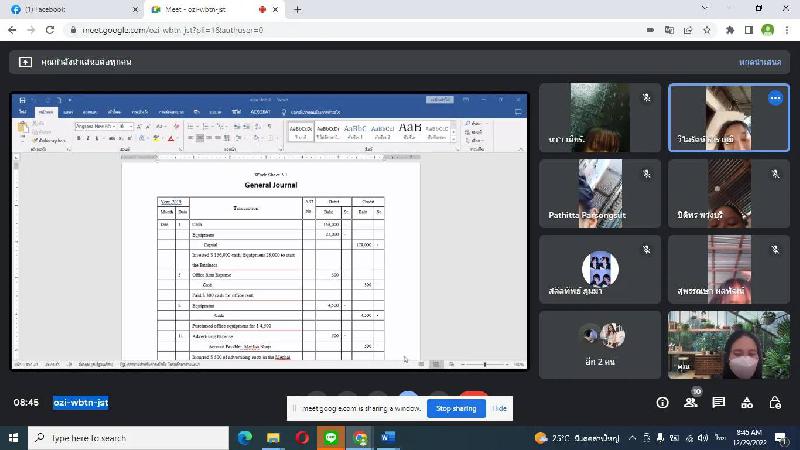This screenshot has width=800, height=450.
Task: Open the chat messages panel
Action: click(718, 402)
